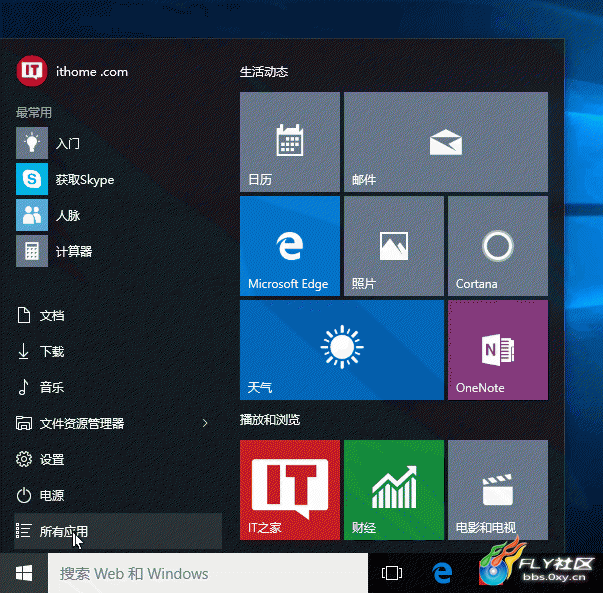603x593 pixels.
Task: Click the 最常用 section label
Action: coord(34,112)
